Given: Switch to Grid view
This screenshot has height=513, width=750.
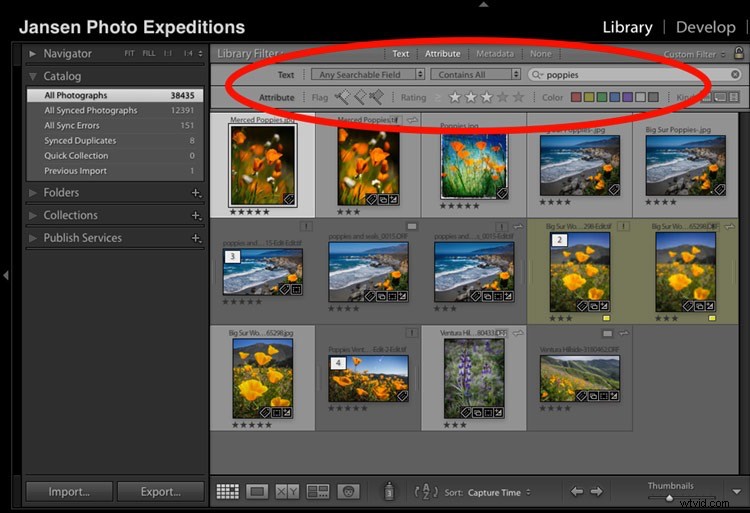Looking at the screenshot, I should pos(228,491).
